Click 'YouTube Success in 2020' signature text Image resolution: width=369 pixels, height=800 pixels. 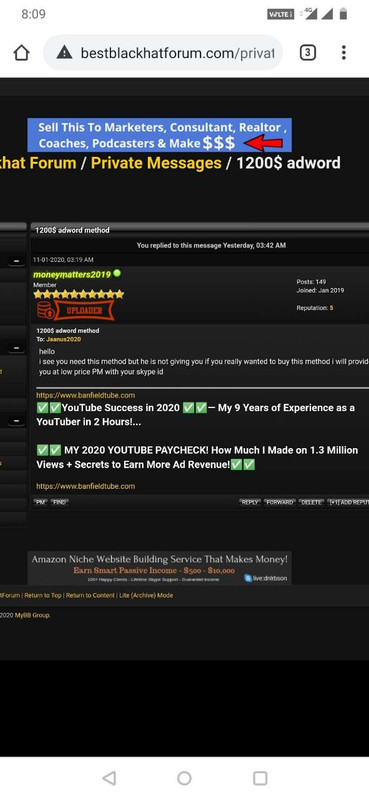(120, 408)
